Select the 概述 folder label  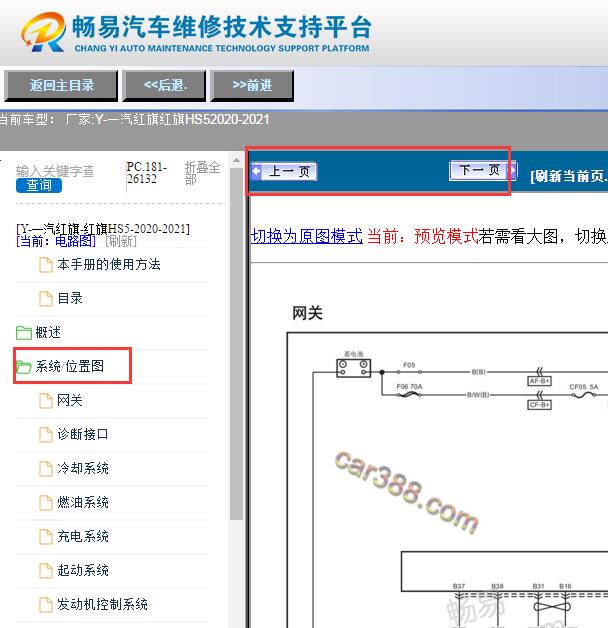tap(48, 332)
